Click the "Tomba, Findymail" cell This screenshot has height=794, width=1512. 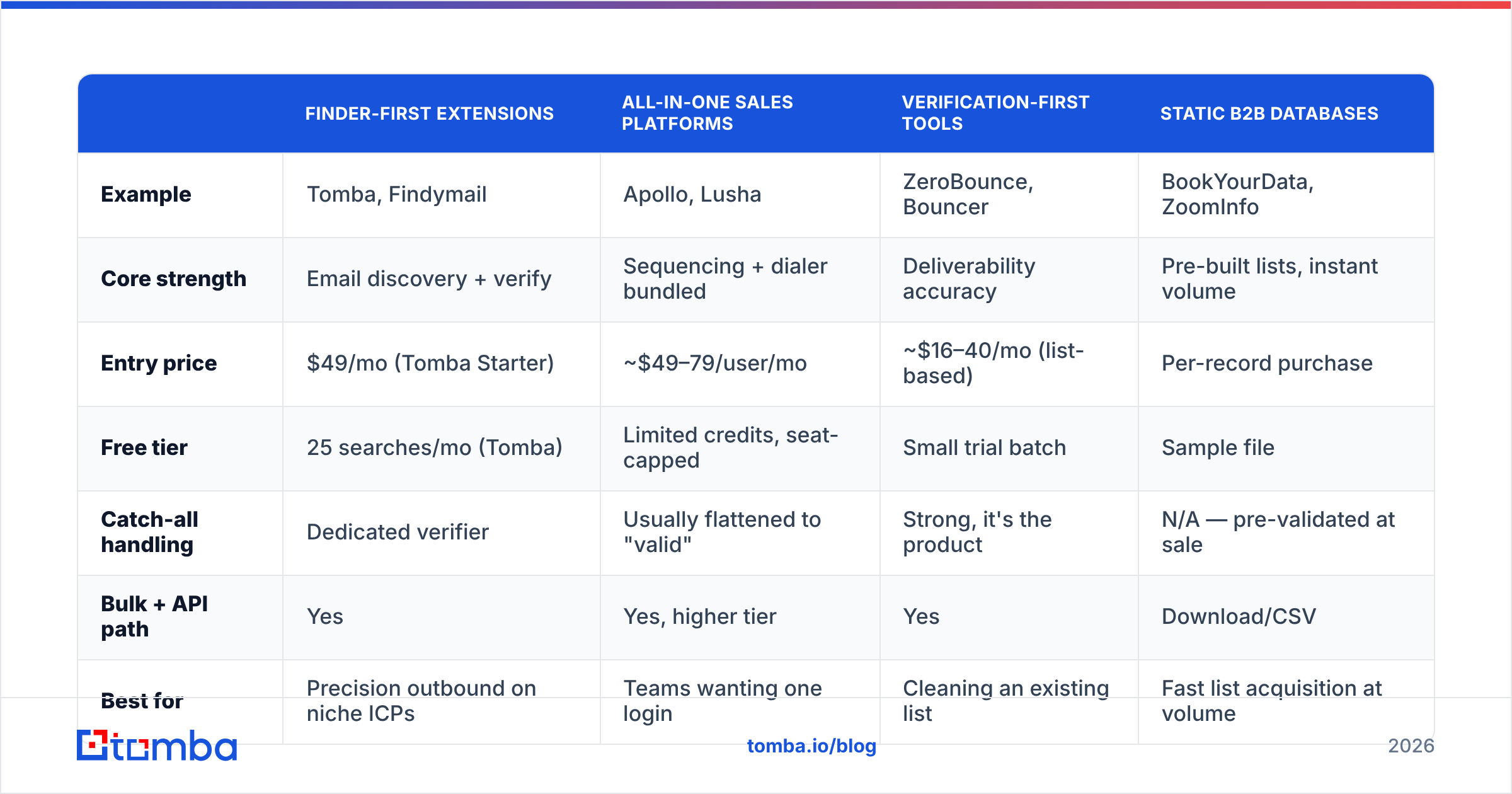click(442, 195)
